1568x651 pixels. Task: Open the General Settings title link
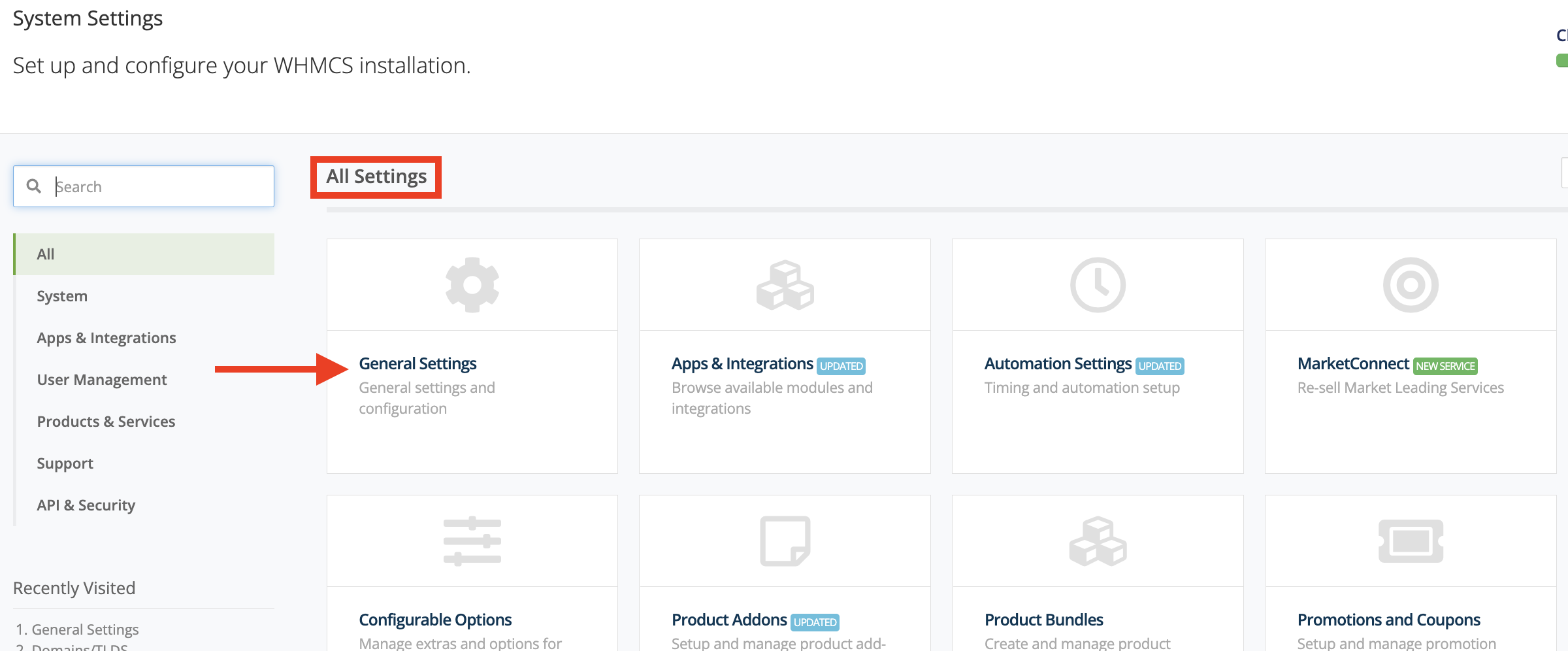(417, 363)
